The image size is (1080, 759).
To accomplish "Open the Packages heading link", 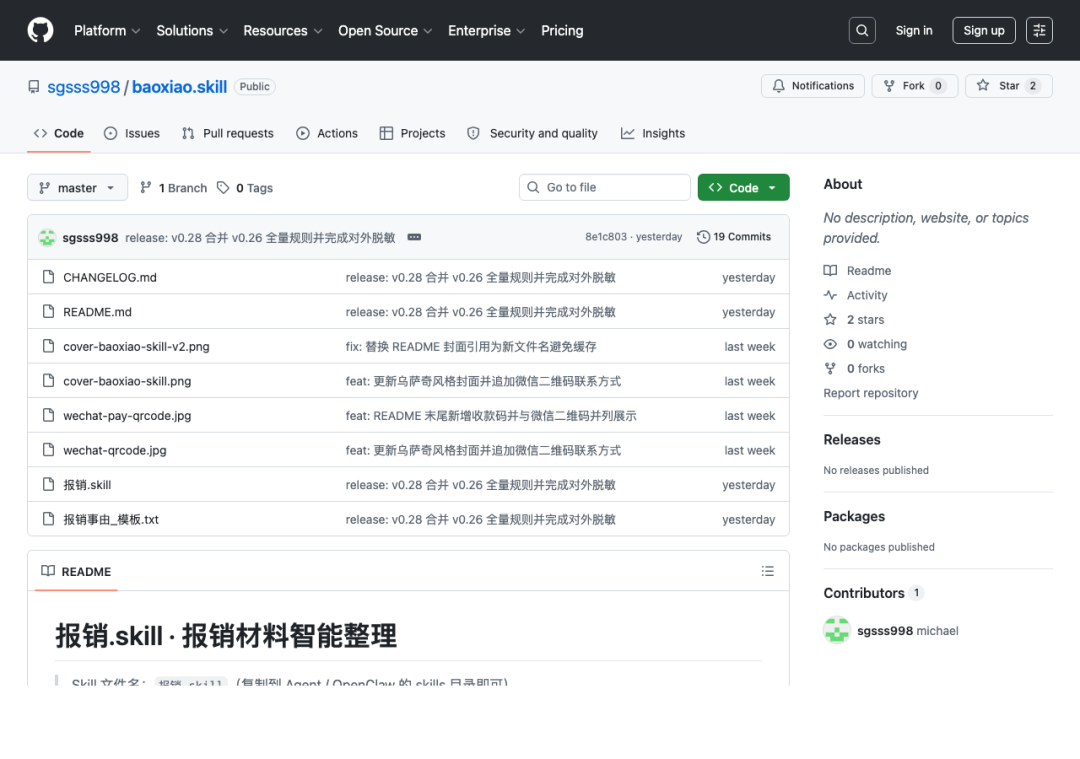I will tap(854, 516).
